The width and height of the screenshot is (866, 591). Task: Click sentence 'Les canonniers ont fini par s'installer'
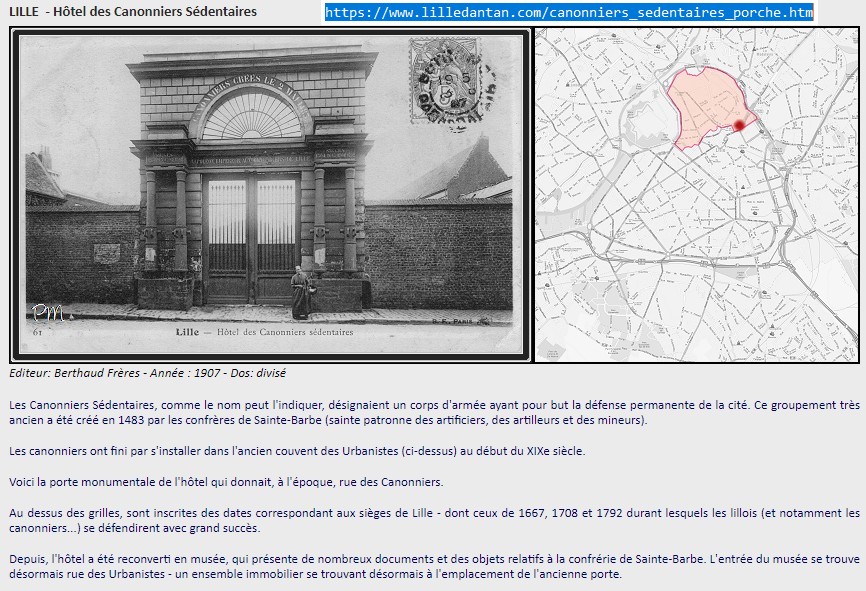coord(297,451)
